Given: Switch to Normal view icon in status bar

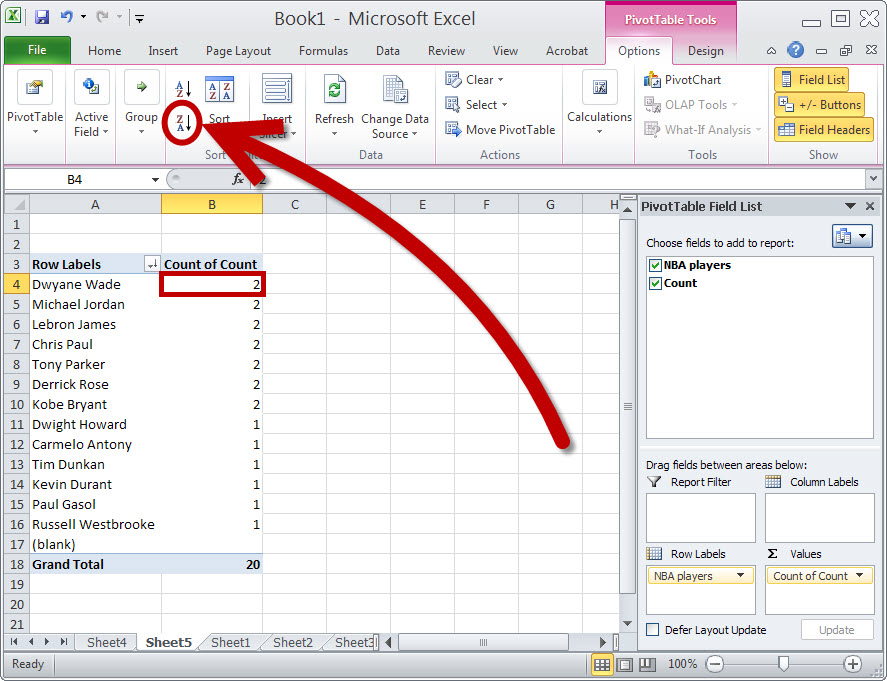Looking at the screenshot, I should 602,664.
